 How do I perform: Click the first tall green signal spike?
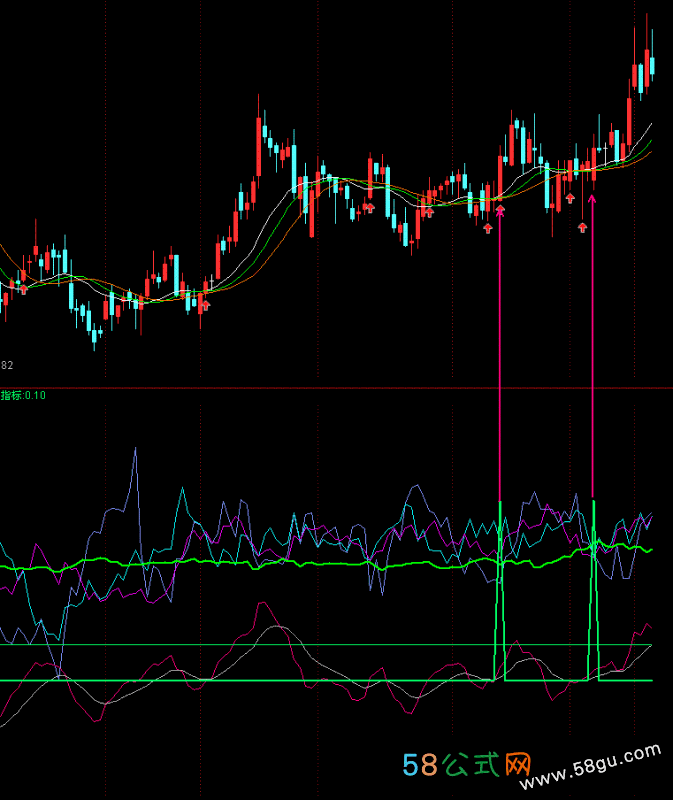tap(500, 591)
